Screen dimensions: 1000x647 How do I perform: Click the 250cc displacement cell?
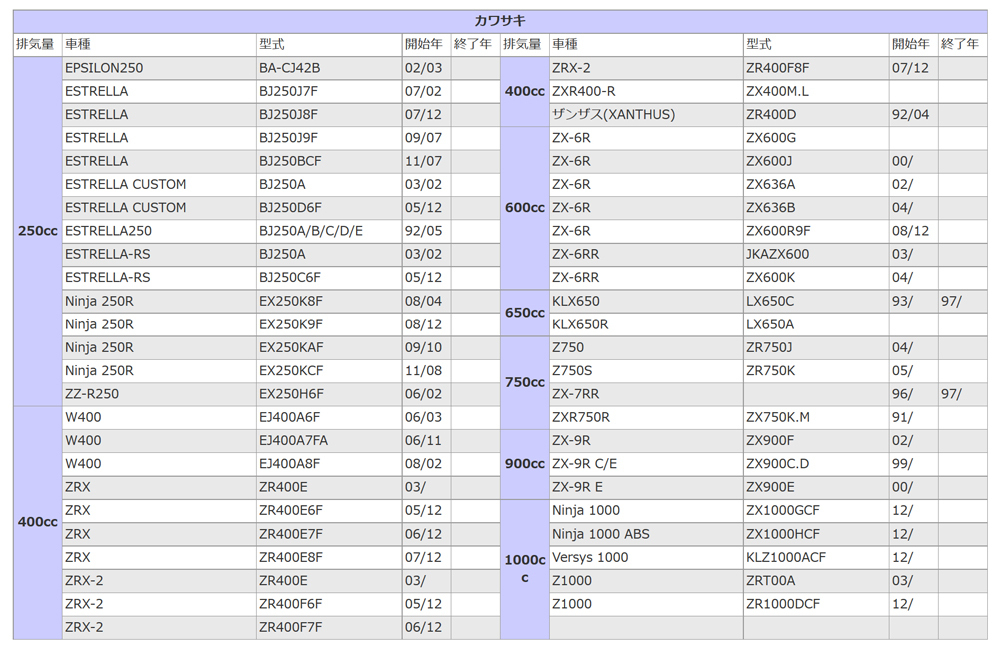[38, 231]
